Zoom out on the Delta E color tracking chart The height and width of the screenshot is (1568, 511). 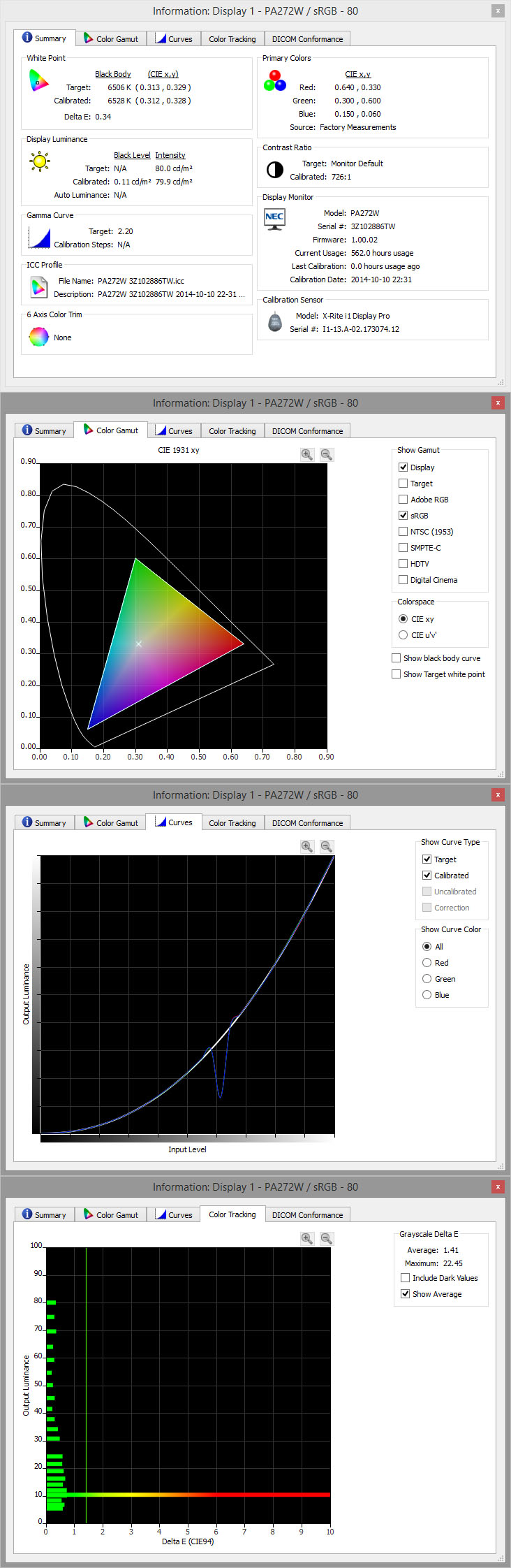click(x=326, y=1238)
